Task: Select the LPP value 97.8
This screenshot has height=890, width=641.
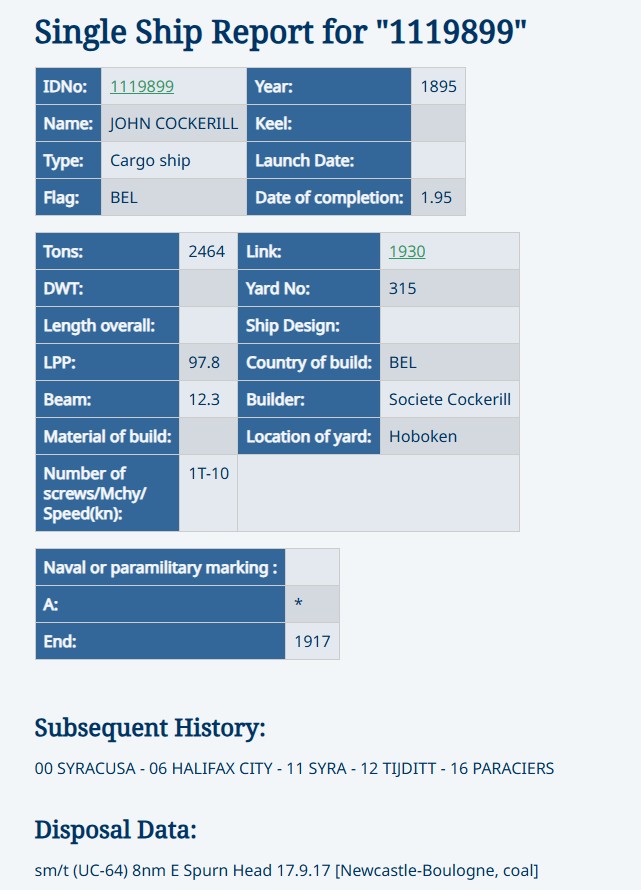Action: click(x=204, y=363)
